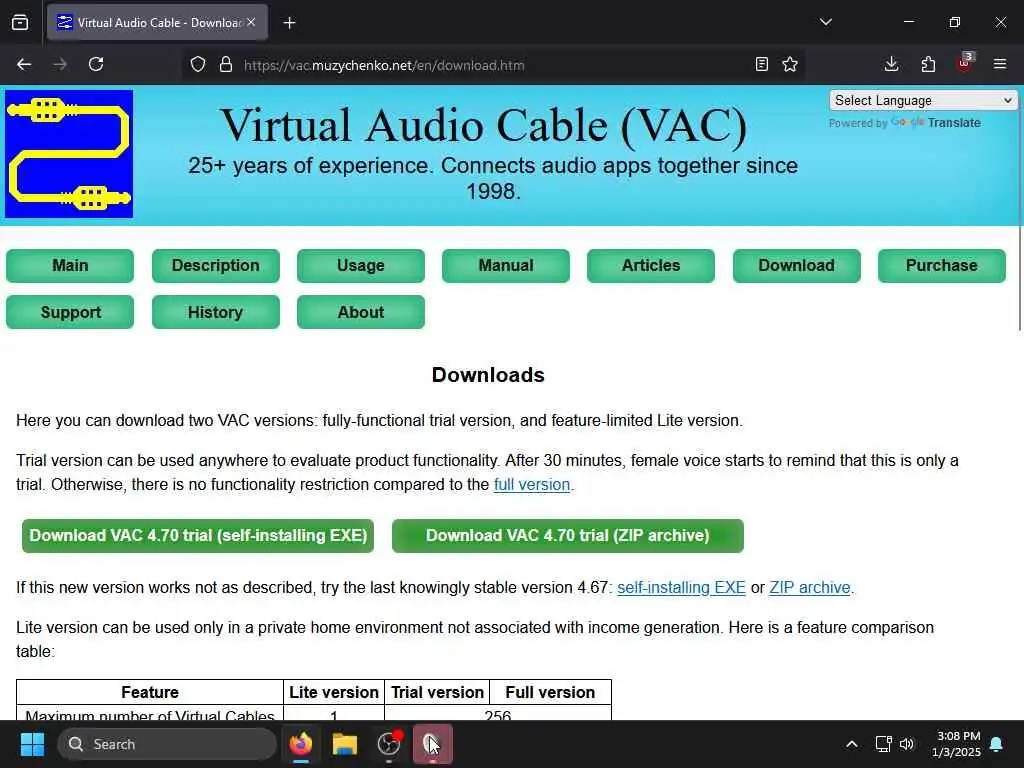1024x768 pixels.
Task: Open the History navigation button
Action: click(x=216, y=312)
